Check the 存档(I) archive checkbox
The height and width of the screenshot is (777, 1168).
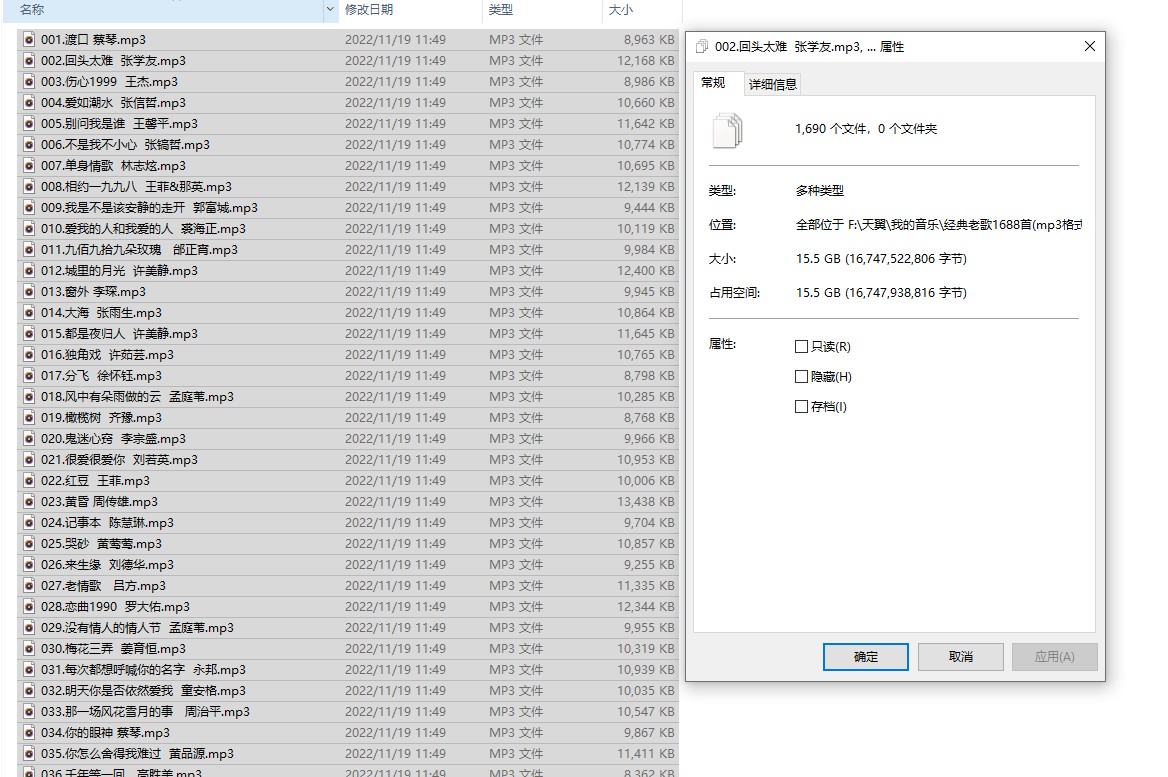point(802,406)
